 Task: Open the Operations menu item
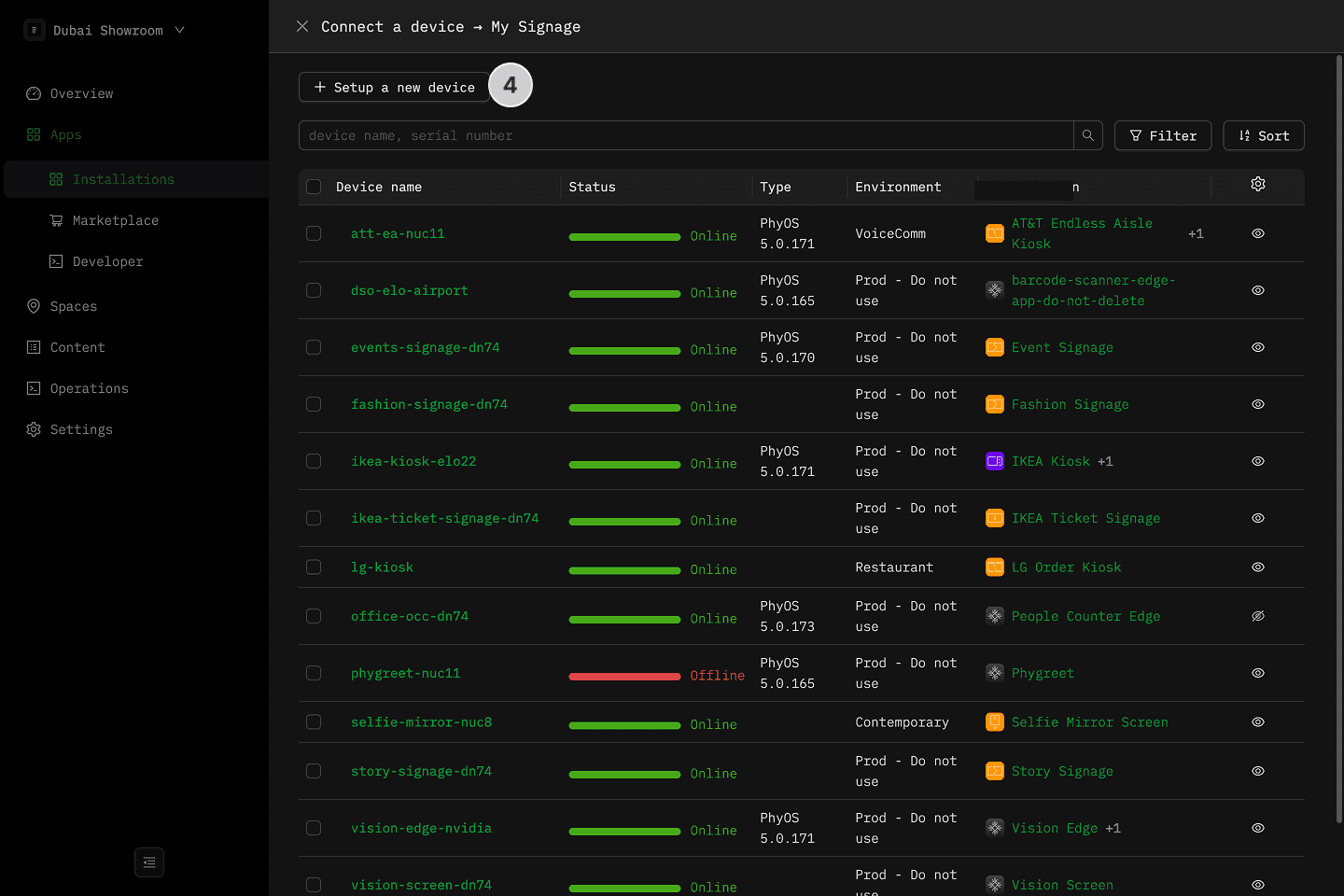[89, 388]
